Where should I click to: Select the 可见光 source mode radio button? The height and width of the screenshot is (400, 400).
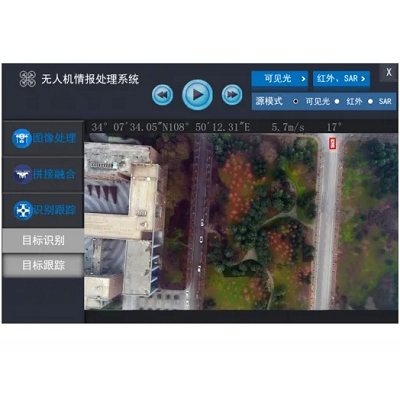tap(295, 101)
